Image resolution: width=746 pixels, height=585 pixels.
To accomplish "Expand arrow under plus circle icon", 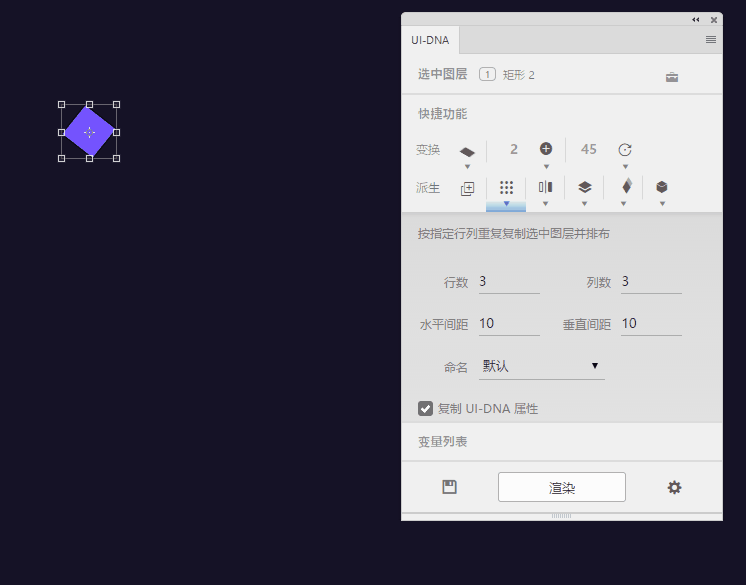I will [546, 166].
